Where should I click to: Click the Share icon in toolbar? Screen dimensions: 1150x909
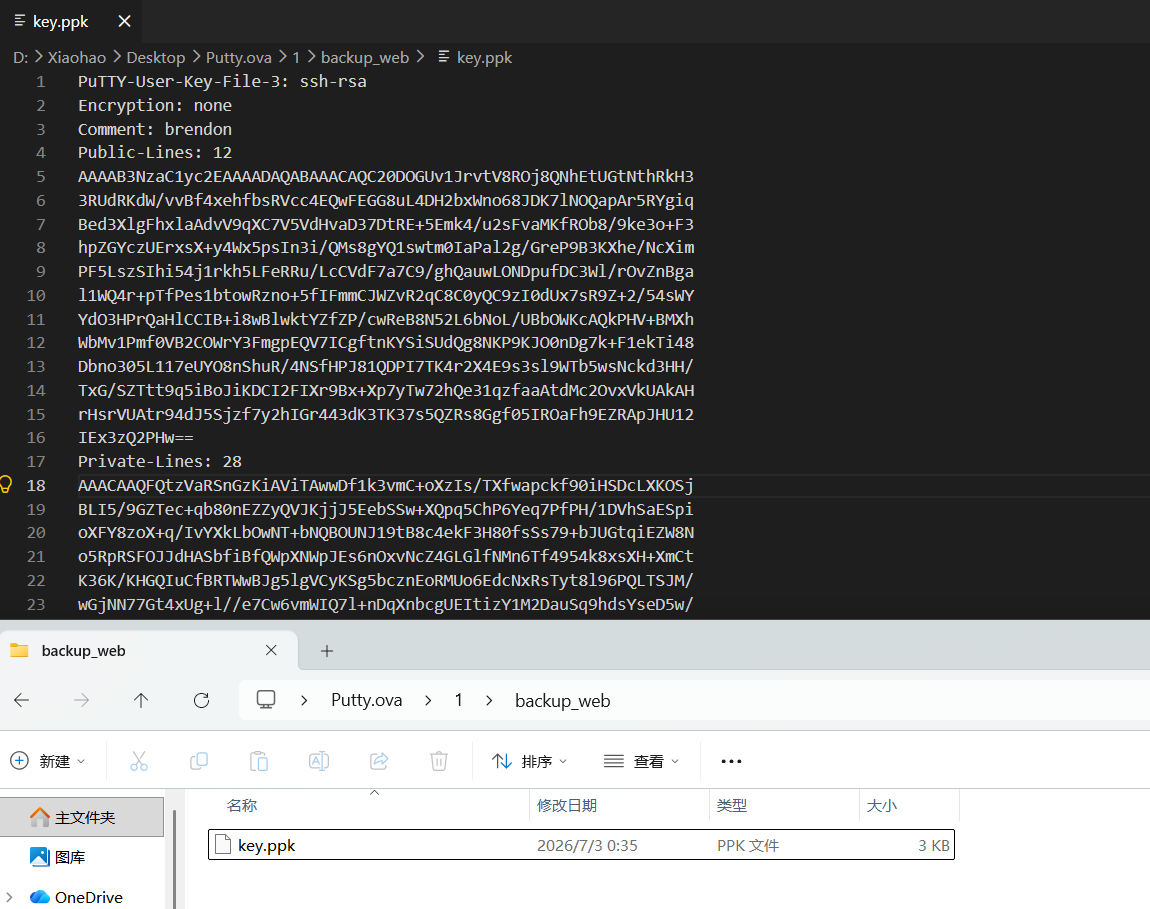379,761
